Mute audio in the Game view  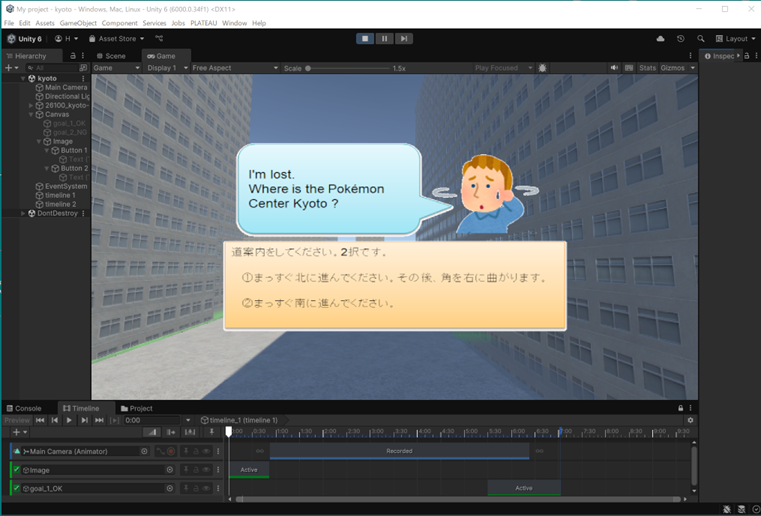[614, 68]
